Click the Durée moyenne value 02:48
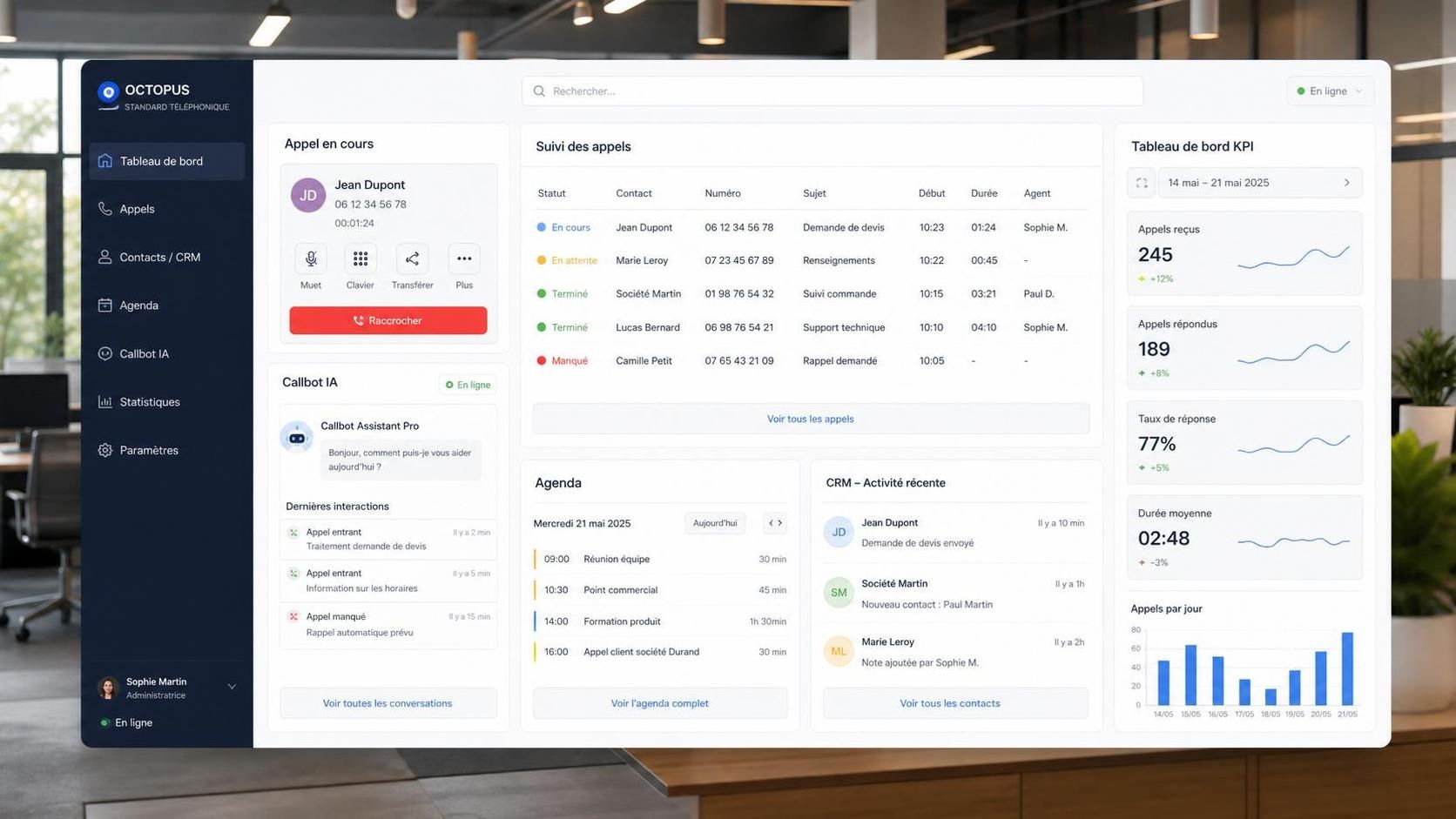Screen dimensions: 1456x819 [x=1163, y=539]
